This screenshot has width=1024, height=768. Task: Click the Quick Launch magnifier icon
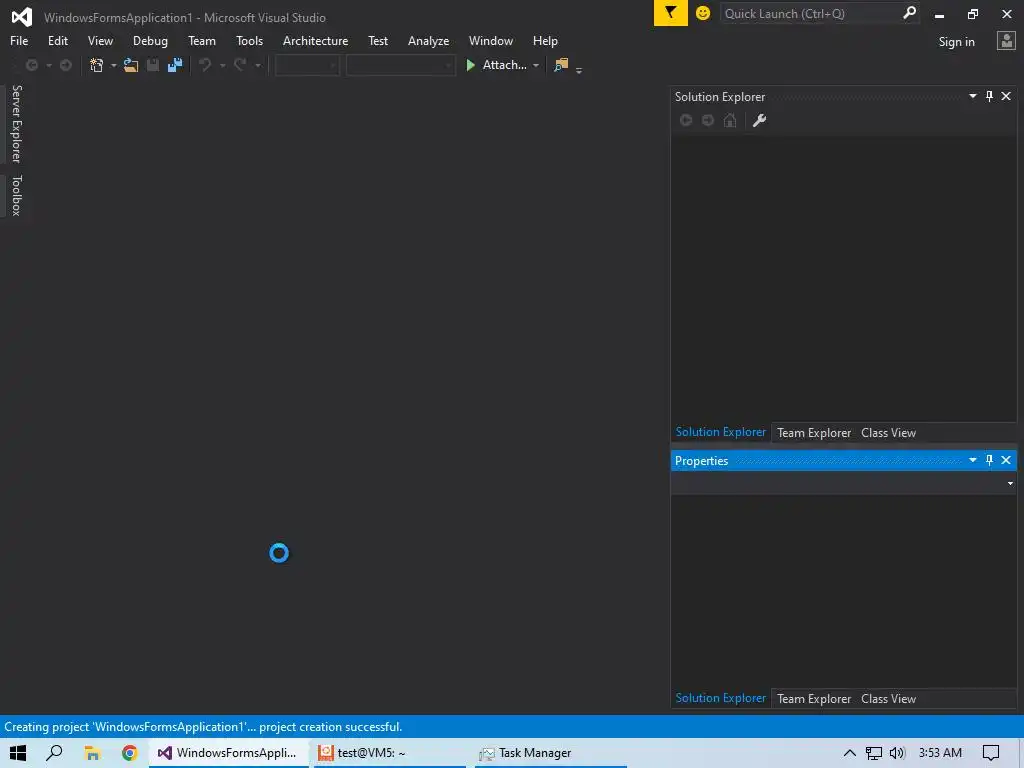(x=909, y=13)
